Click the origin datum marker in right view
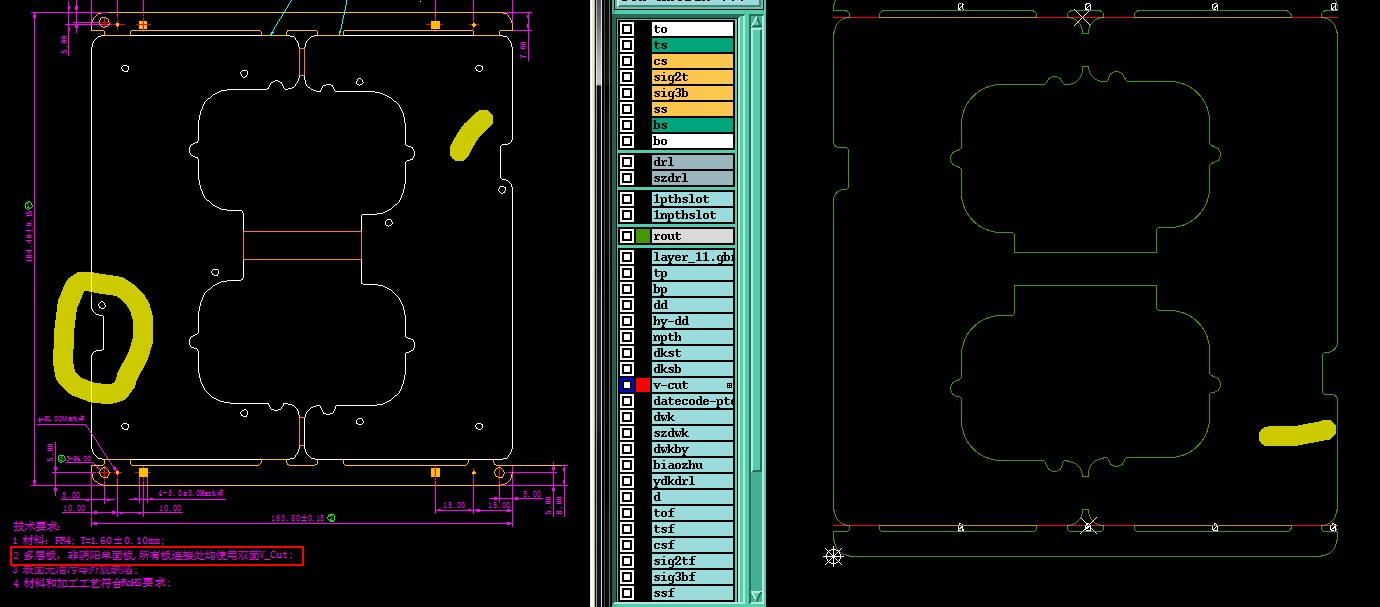Viewport: 1380px width, 607px height. pos(833,556)
